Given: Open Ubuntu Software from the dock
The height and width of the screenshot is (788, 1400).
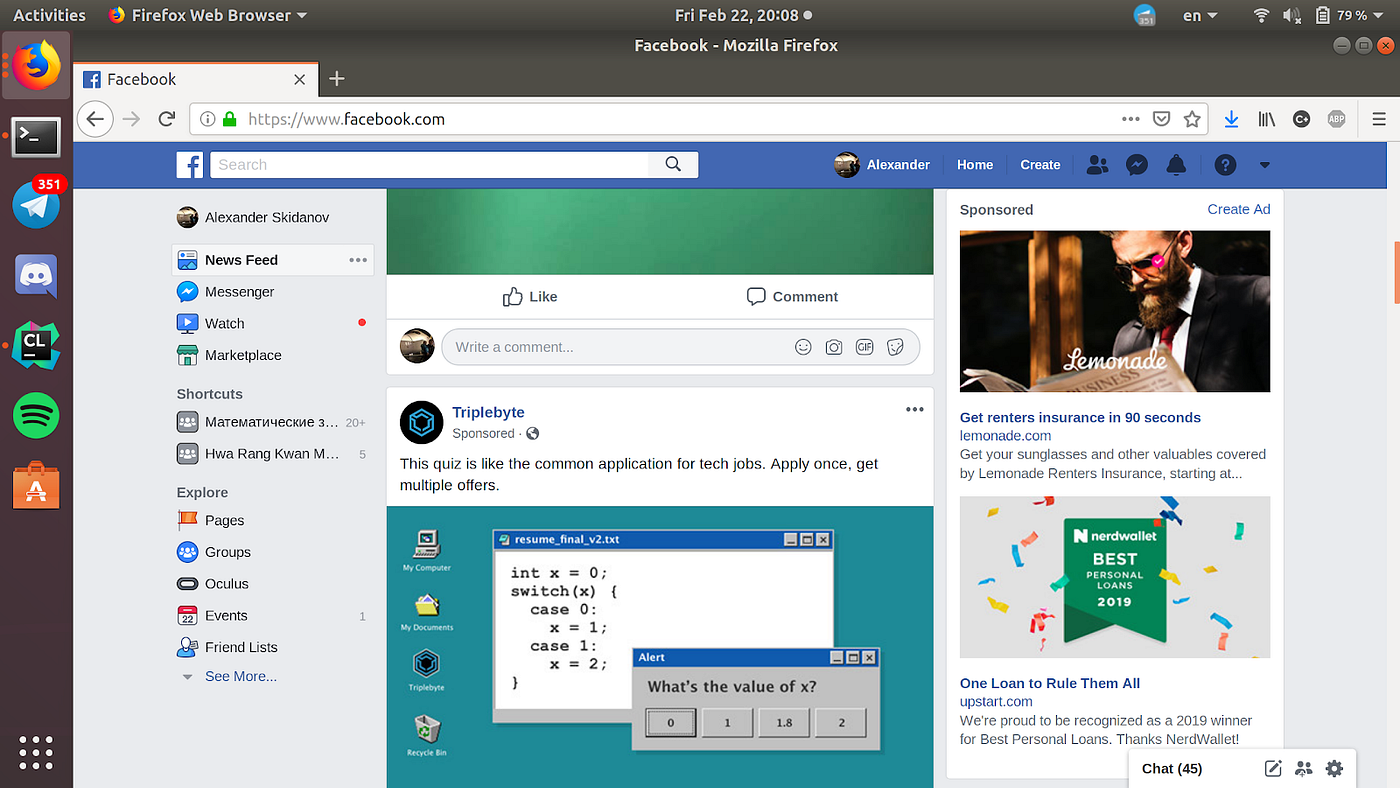Looking at the screenshot, I should click(36, 485).
